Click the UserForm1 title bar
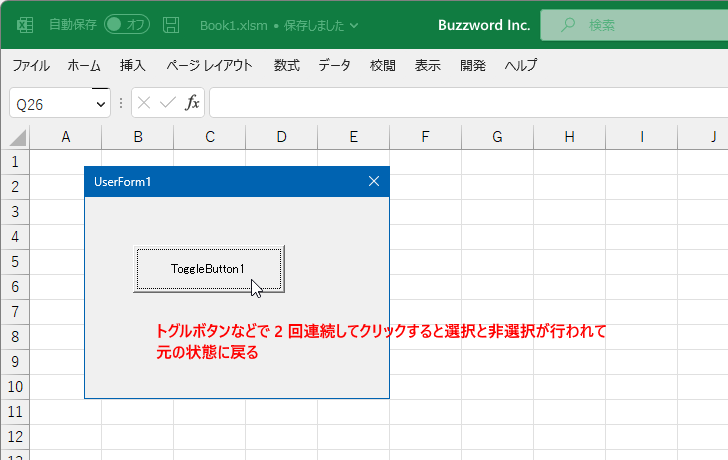Image resolution: width=728 pixels, height=460 pixels. [x=237, y=181]
